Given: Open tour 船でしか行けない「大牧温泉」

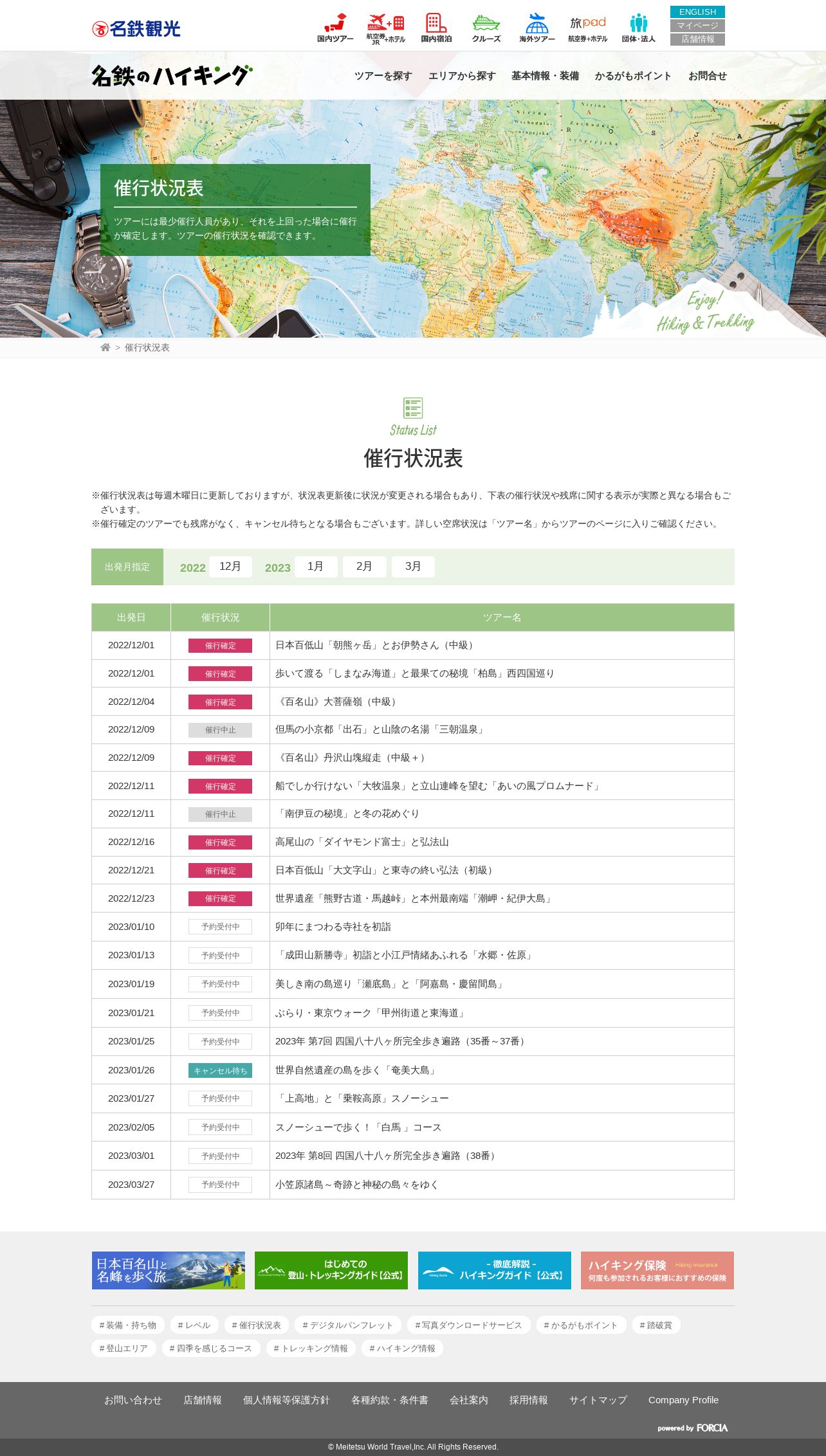Looking at the screenshot, I should (439, 786).
